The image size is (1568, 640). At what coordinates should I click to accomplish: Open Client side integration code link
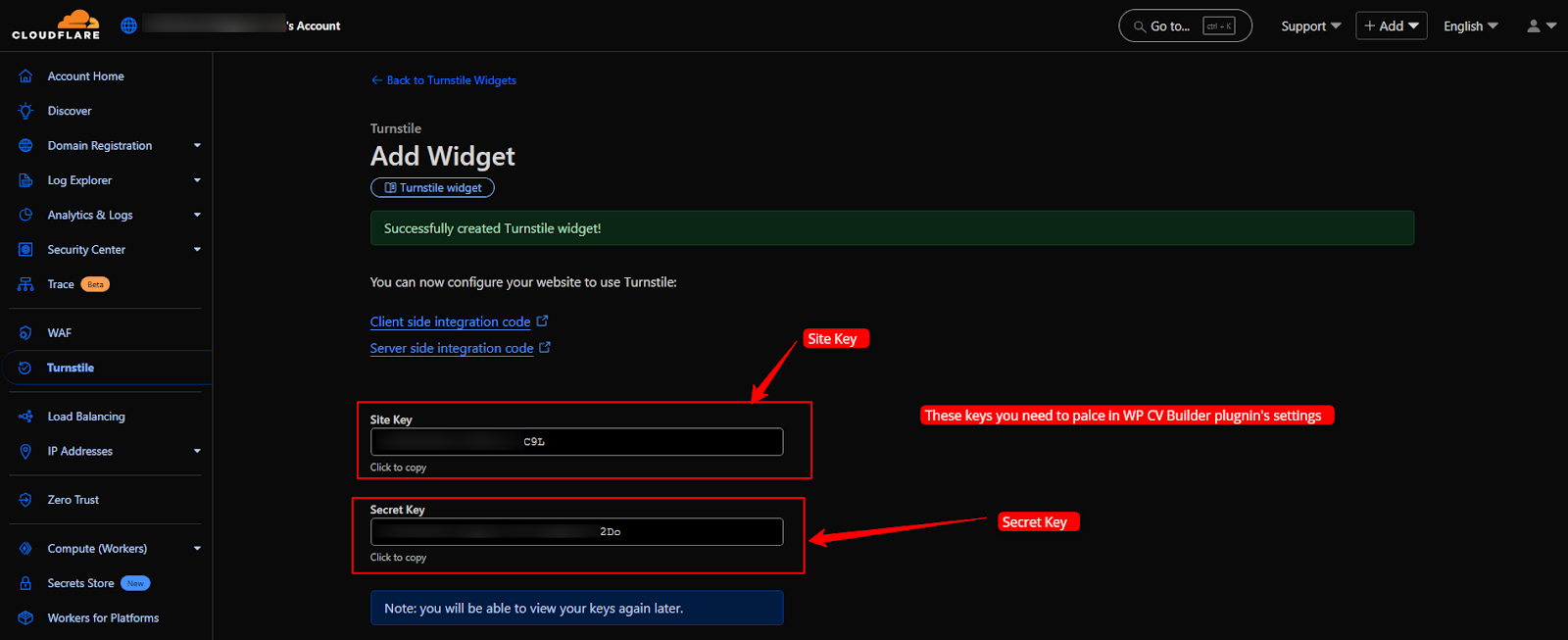point(450,321)
